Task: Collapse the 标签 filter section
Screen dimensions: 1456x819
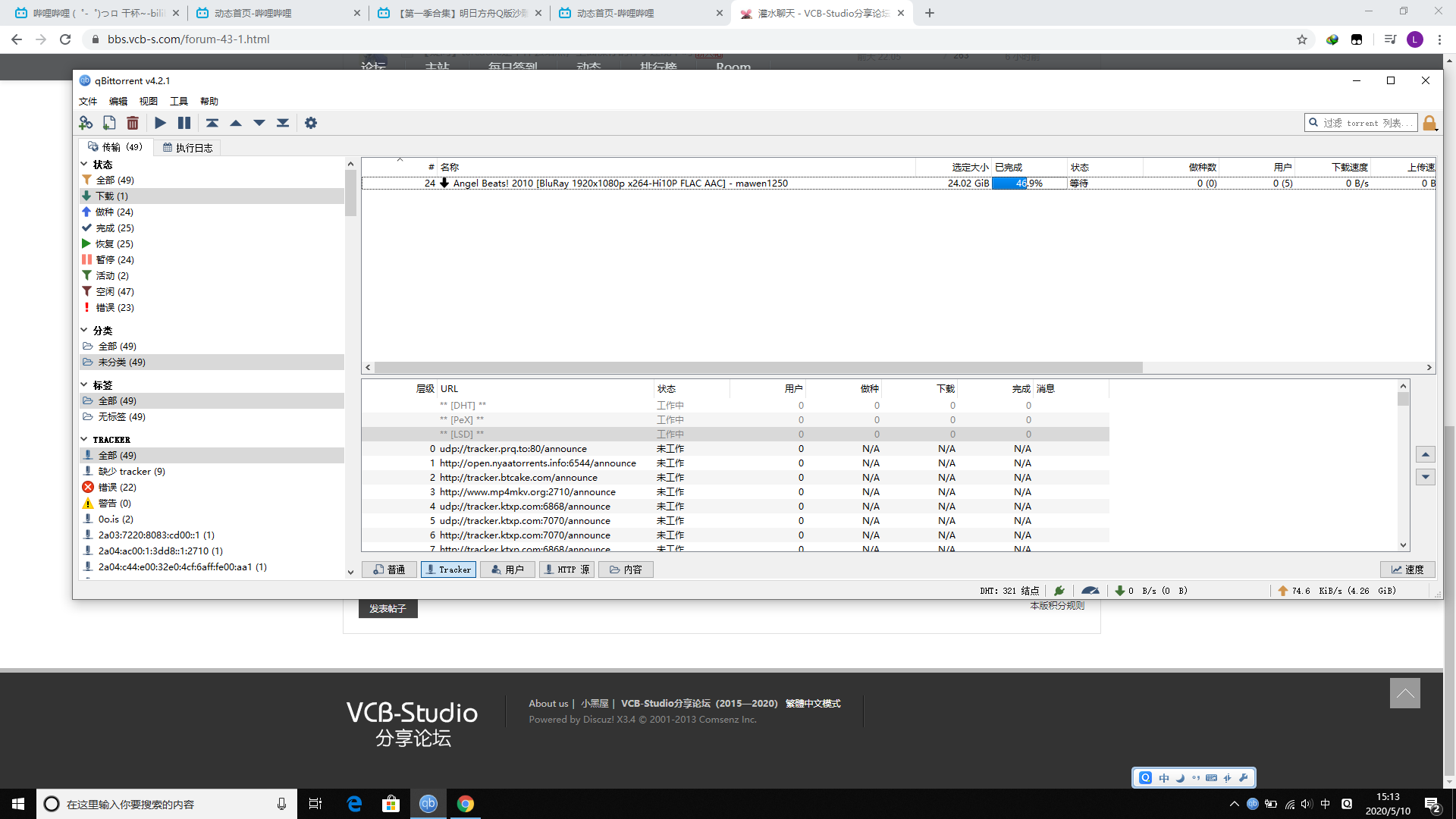Action: [84, 384]
